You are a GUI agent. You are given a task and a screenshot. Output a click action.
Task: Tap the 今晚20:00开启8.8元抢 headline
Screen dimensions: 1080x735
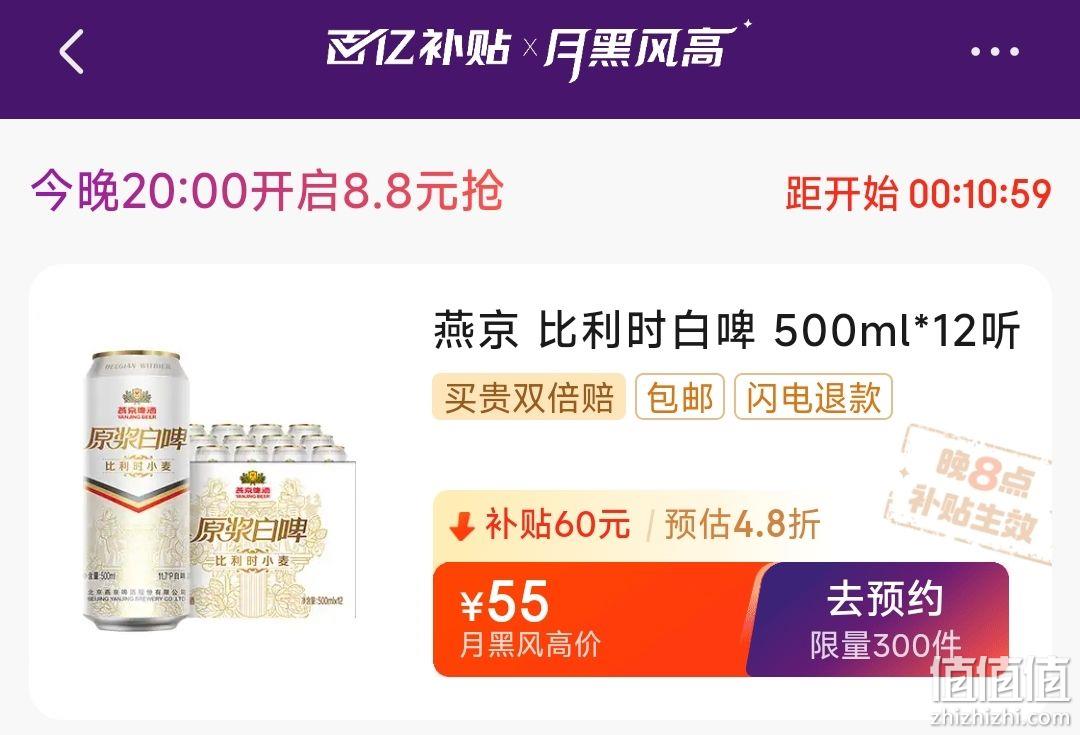(267, 191)
